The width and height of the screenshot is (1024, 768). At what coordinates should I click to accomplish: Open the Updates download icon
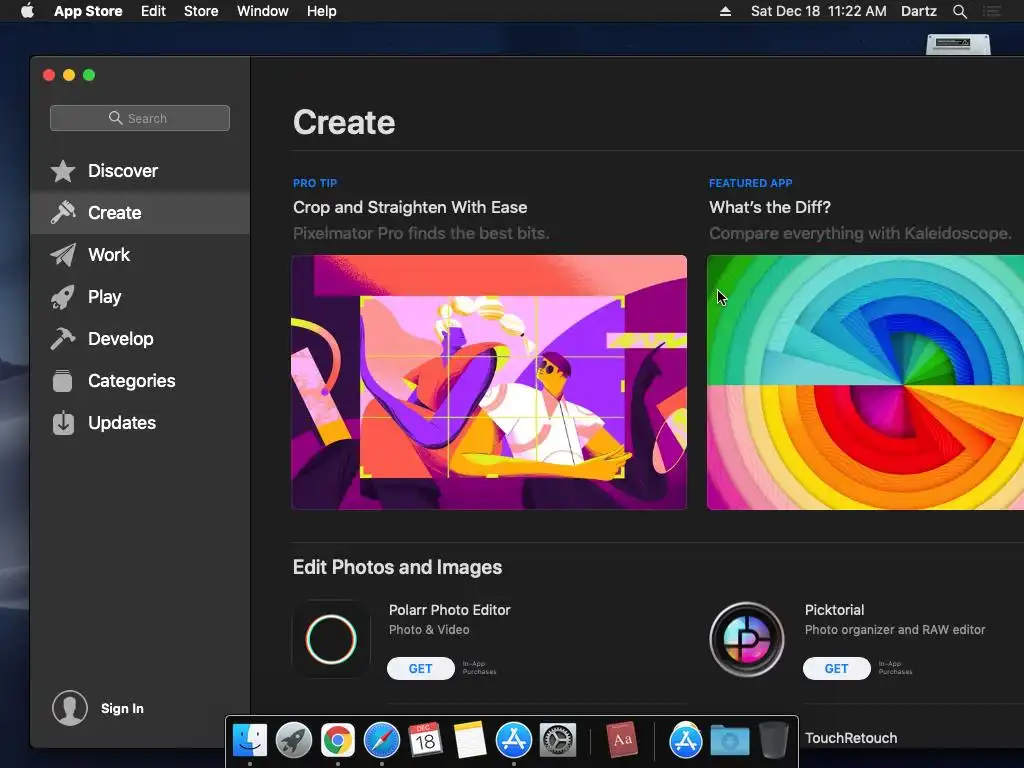coord(63,423)
